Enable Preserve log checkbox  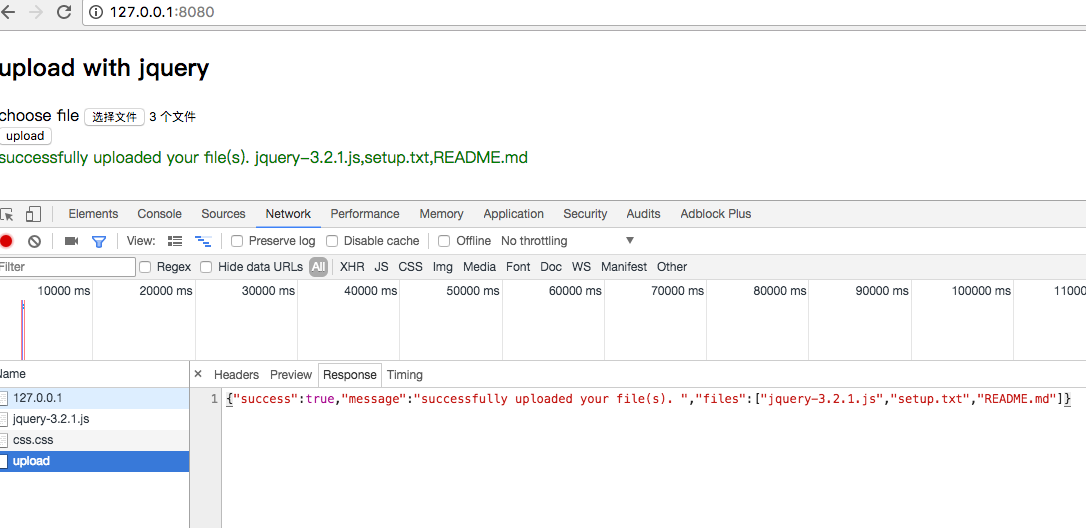[237, 241]
